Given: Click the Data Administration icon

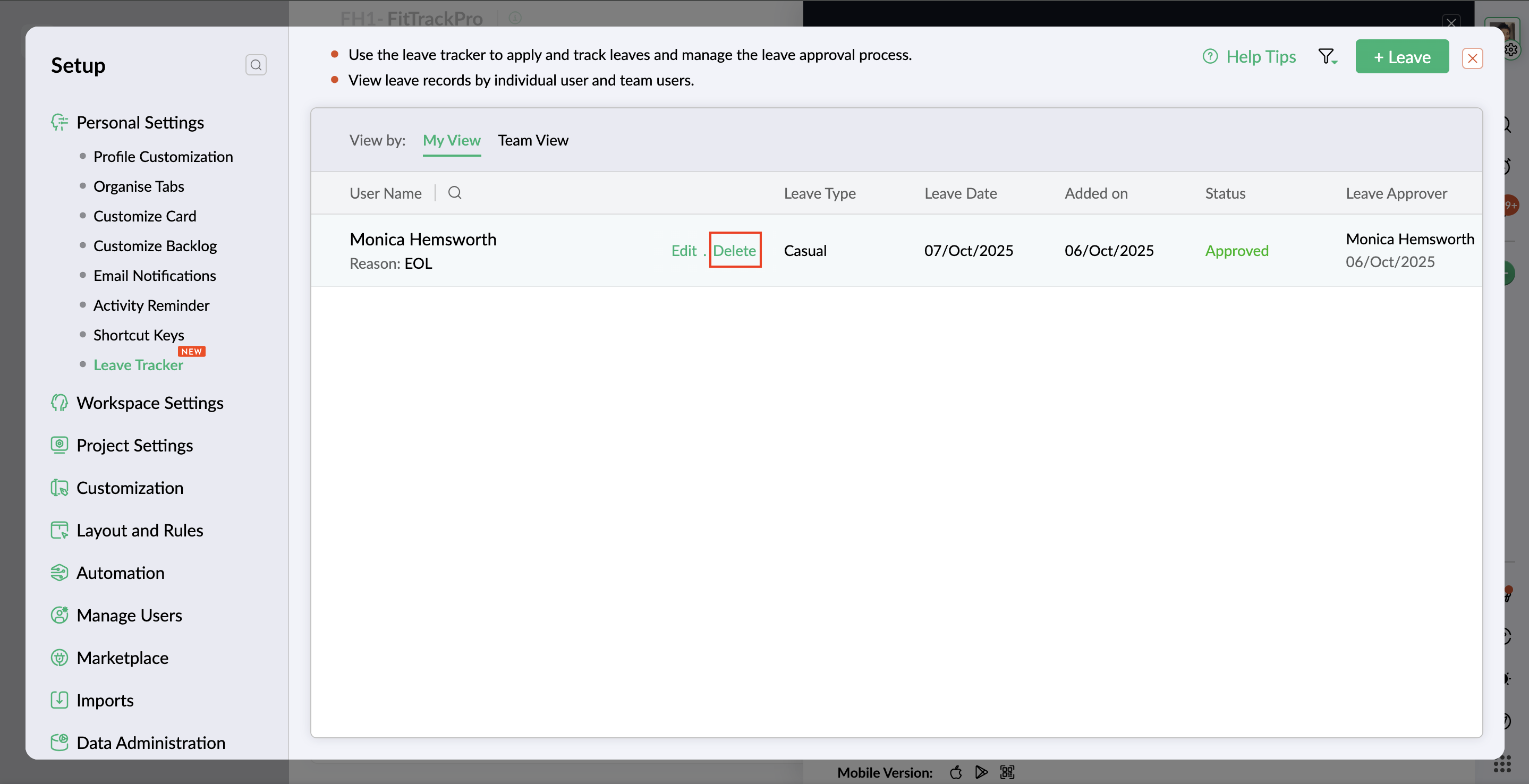Looking at the screenshot, I should pos(60,743).
